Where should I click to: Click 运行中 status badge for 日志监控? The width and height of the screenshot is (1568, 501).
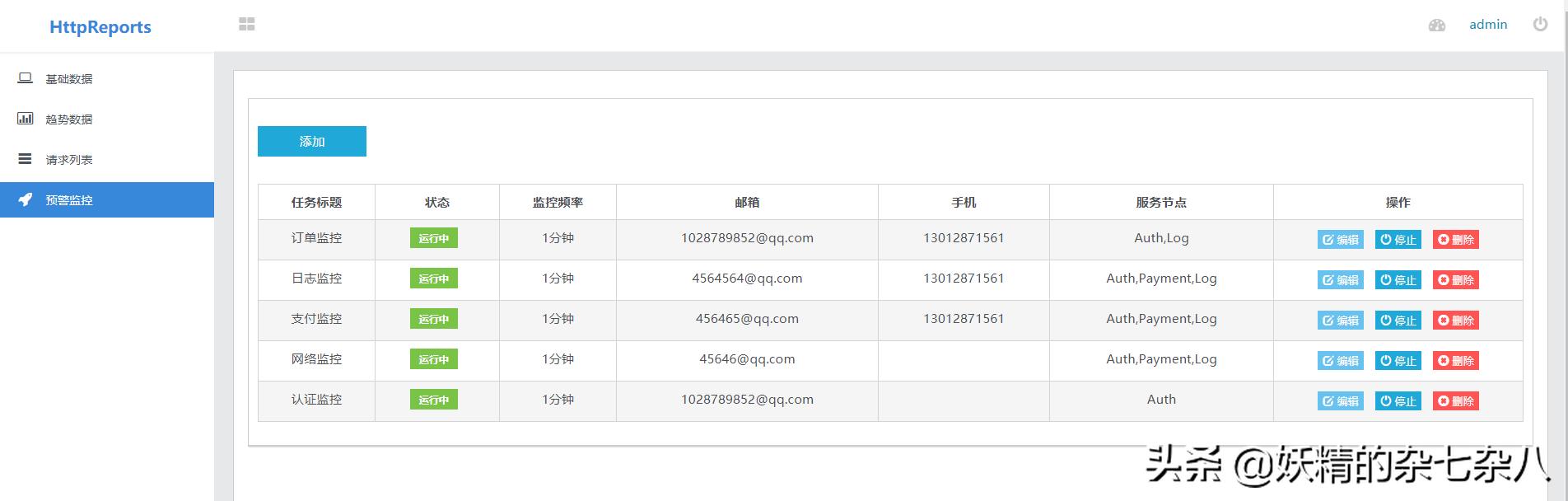point(434,279)
